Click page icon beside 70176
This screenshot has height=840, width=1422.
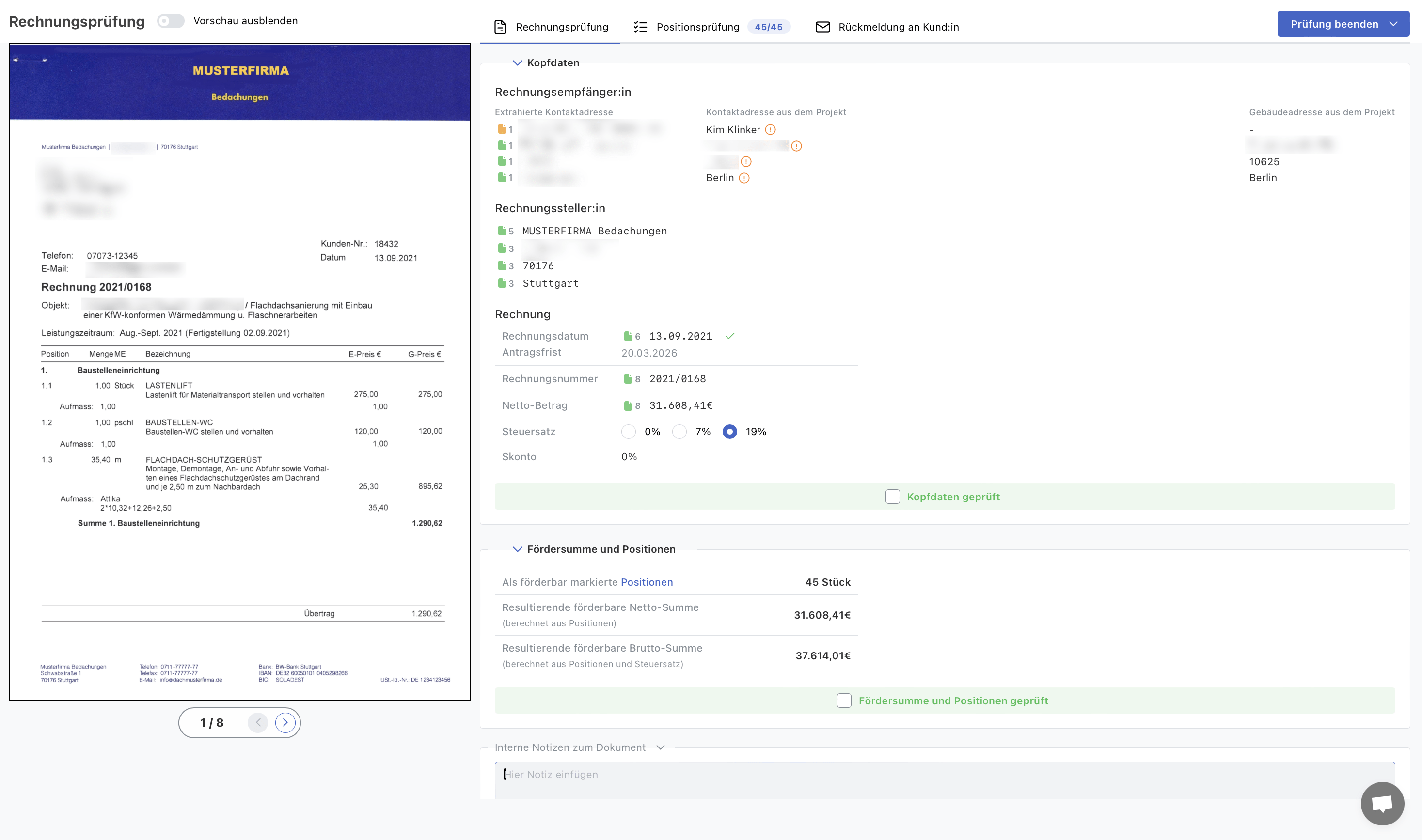(502, 265)
